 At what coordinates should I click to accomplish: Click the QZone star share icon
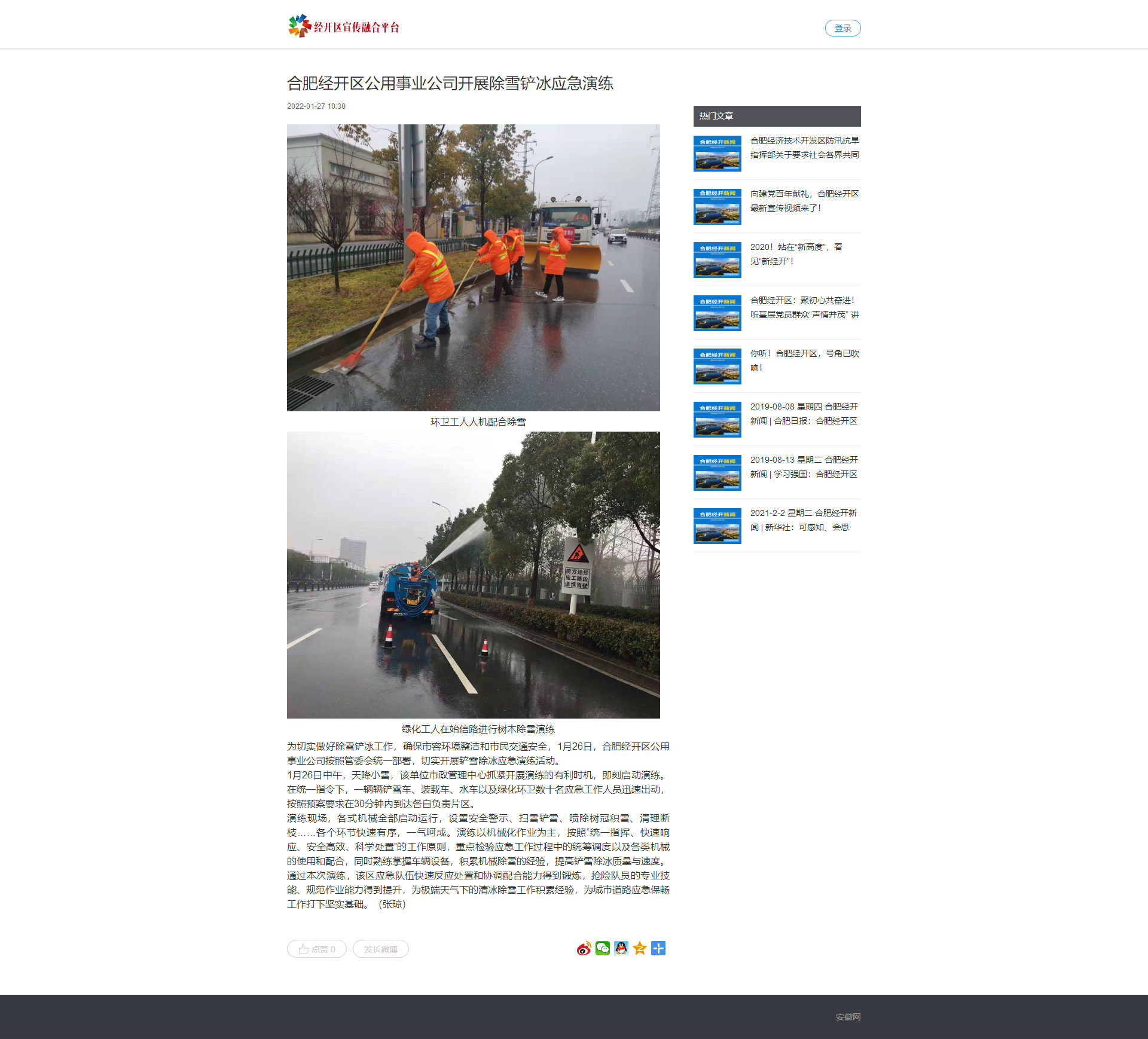[x=640, y=949]
